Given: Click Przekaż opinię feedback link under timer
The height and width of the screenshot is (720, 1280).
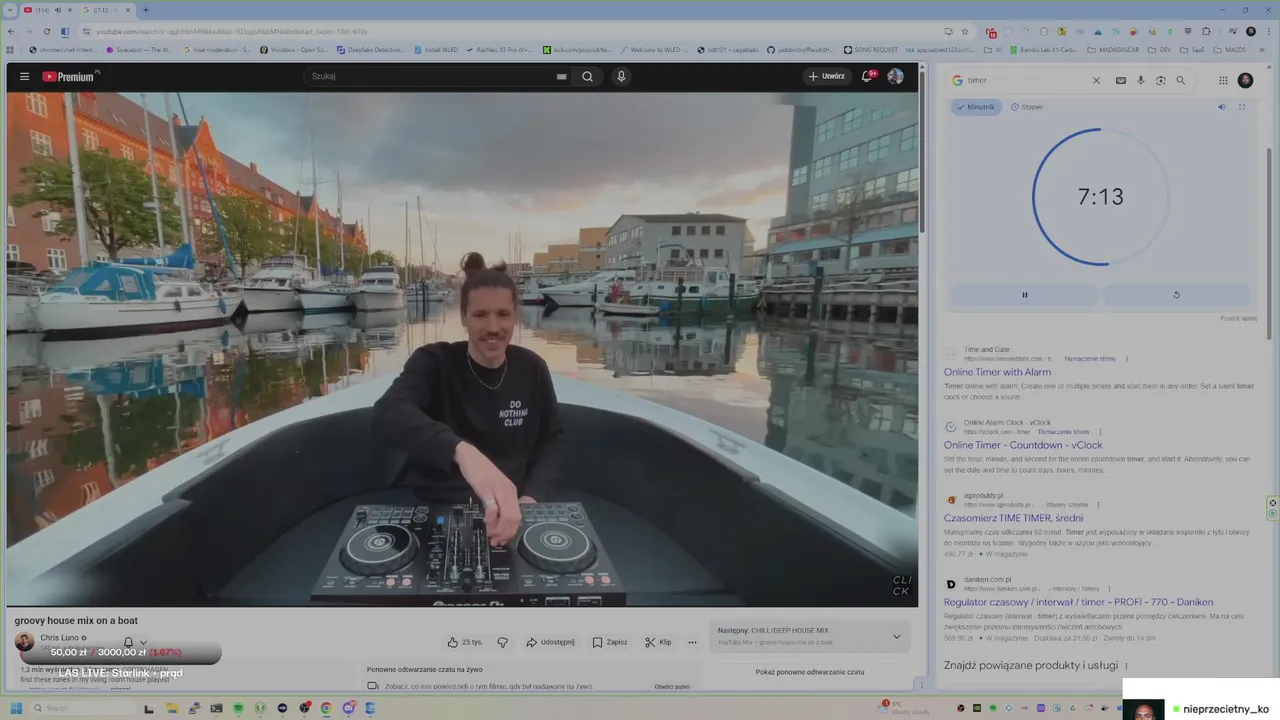Looking at the screenshot, I should tap(1239, 318).
